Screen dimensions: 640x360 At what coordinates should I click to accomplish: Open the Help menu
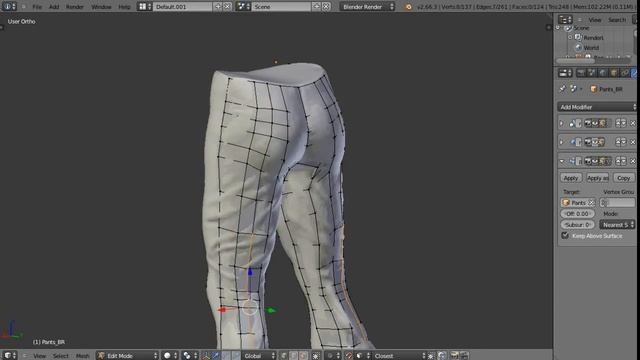(x=124, y=7)
